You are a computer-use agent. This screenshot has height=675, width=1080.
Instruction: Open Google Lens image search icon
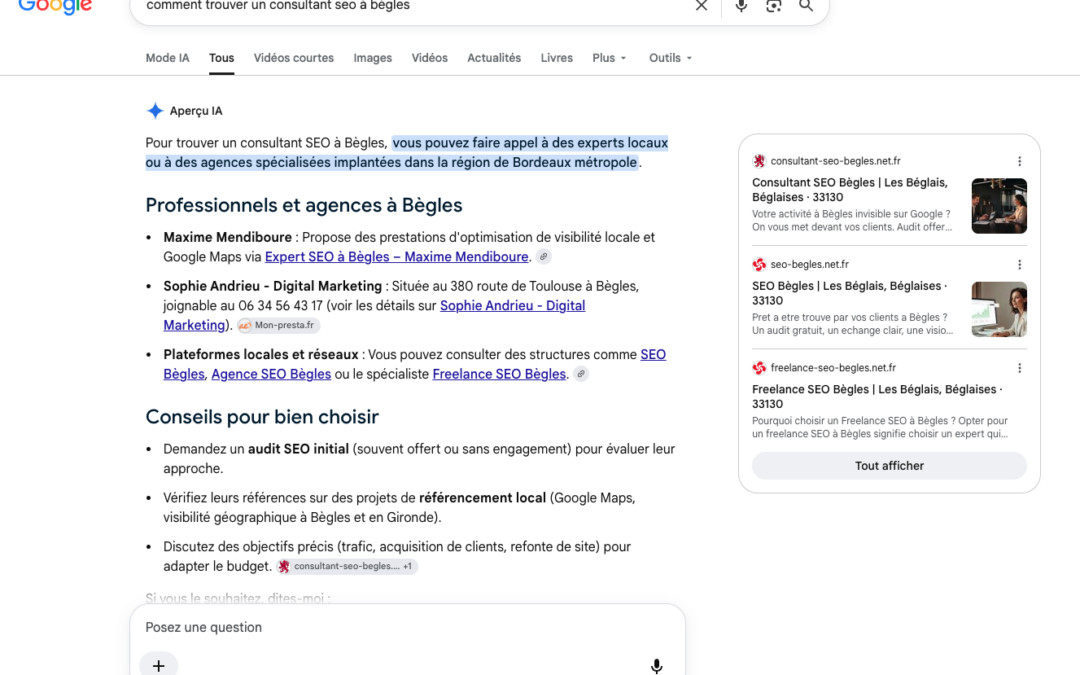(x=773, y=6)
